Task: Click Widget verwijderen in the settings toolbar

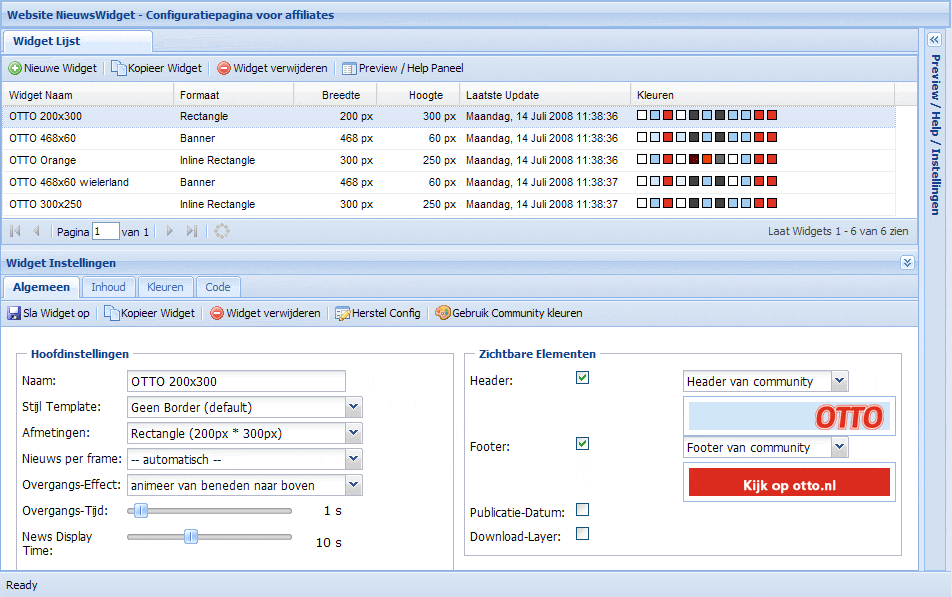Action: point(265,313)
